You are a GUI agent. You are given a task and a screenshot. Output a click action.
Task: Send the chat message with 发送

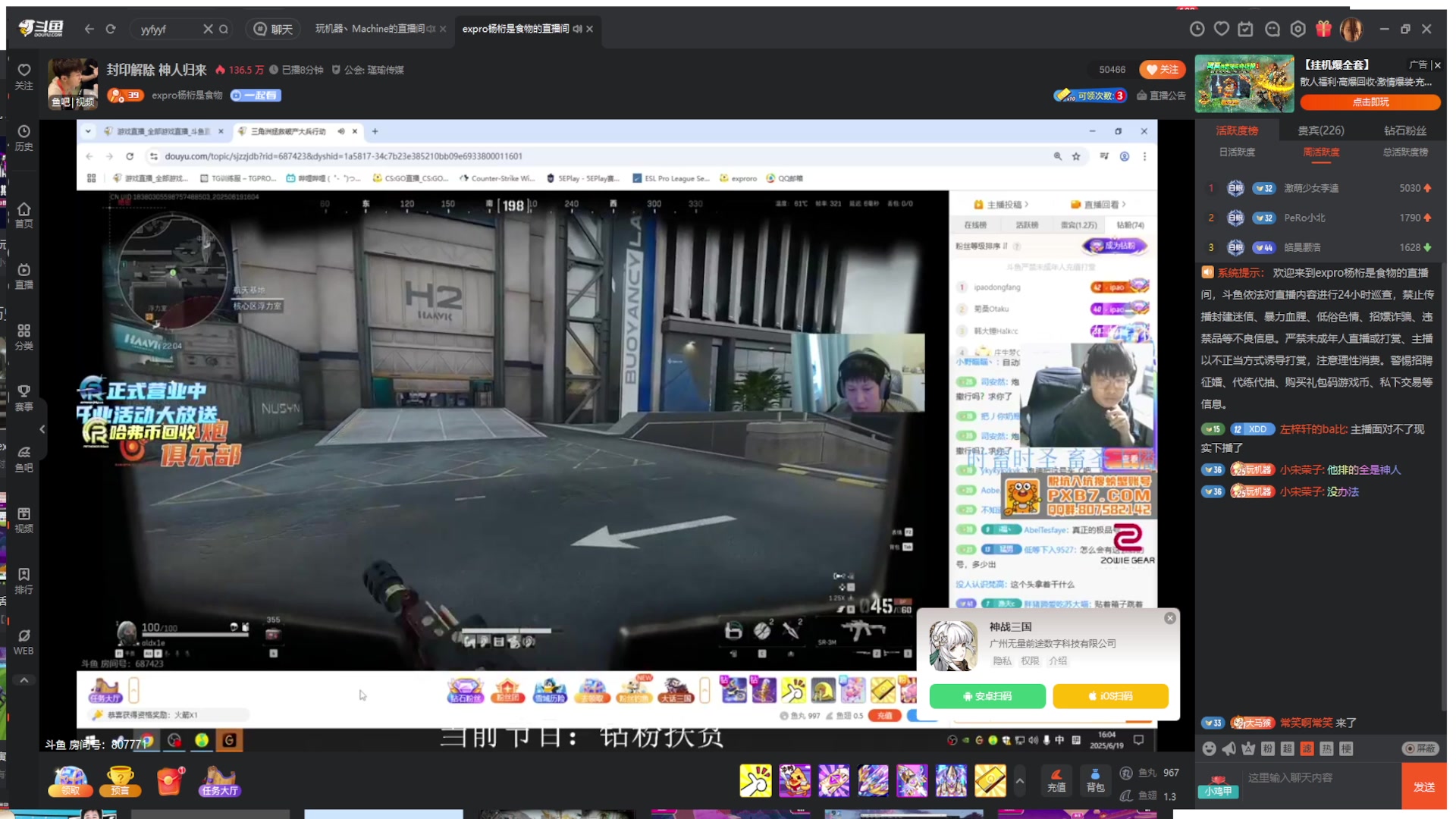(x=1423, y=787)
